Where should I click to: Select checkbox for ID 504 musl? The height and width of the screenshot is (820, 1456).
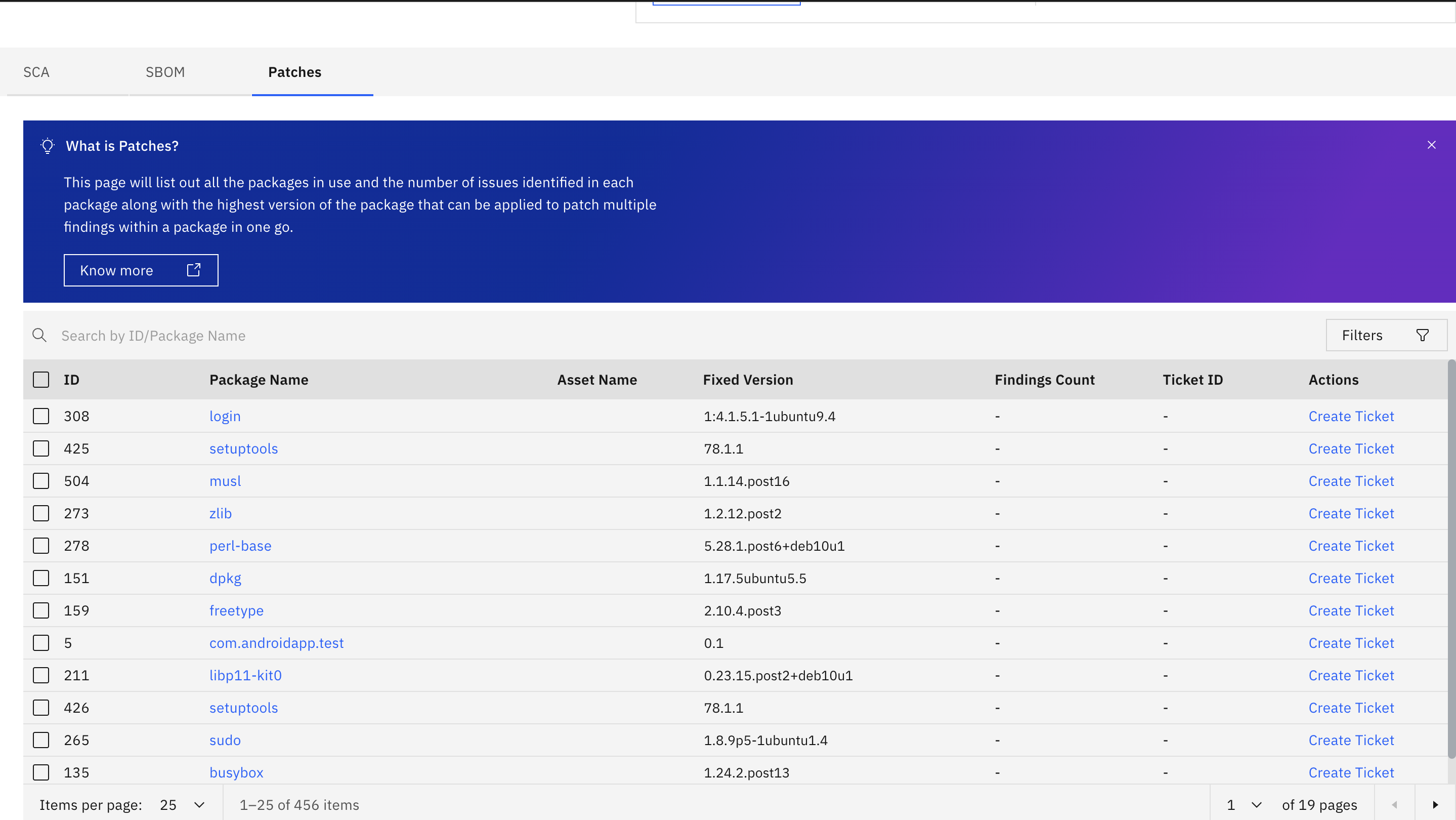point(40,481)
